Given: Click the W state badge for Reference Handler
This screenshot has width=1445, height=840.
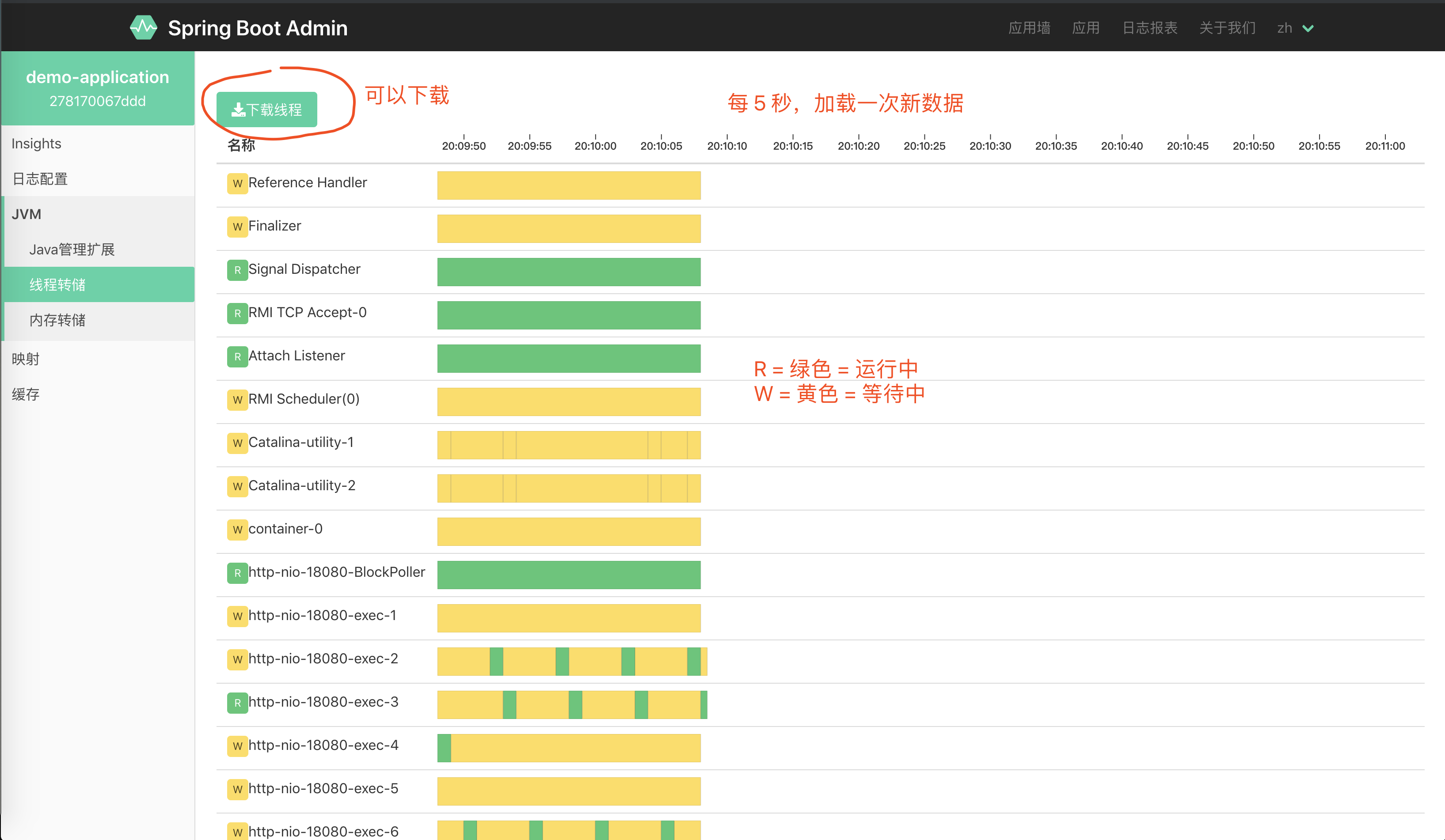Looking at the screenshot, I should click(237, 183).
